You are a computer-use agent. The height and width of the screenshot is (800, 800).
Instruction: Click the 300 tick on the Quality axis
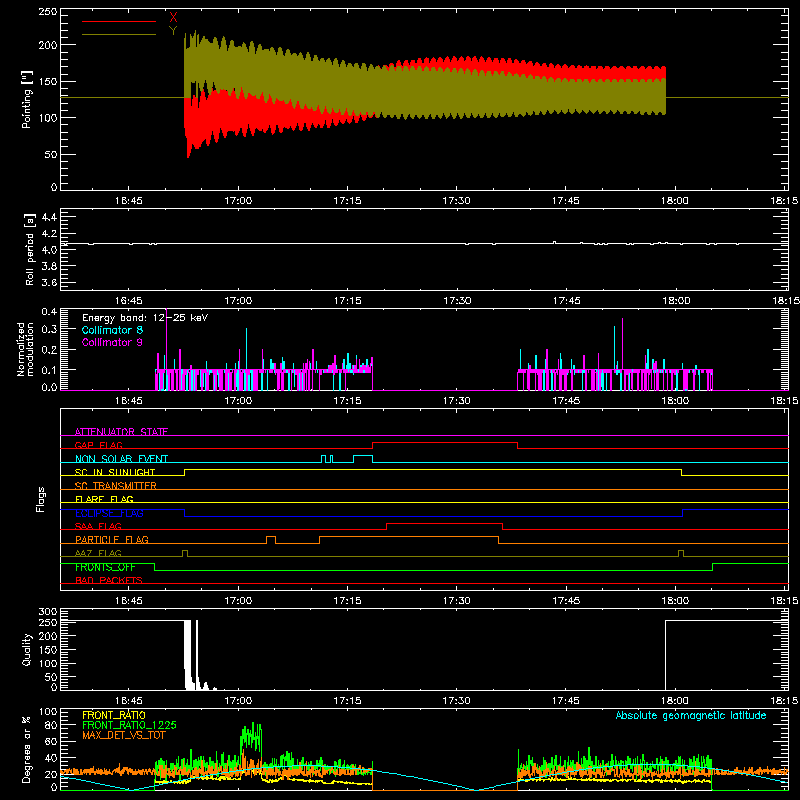pos(48,612)
